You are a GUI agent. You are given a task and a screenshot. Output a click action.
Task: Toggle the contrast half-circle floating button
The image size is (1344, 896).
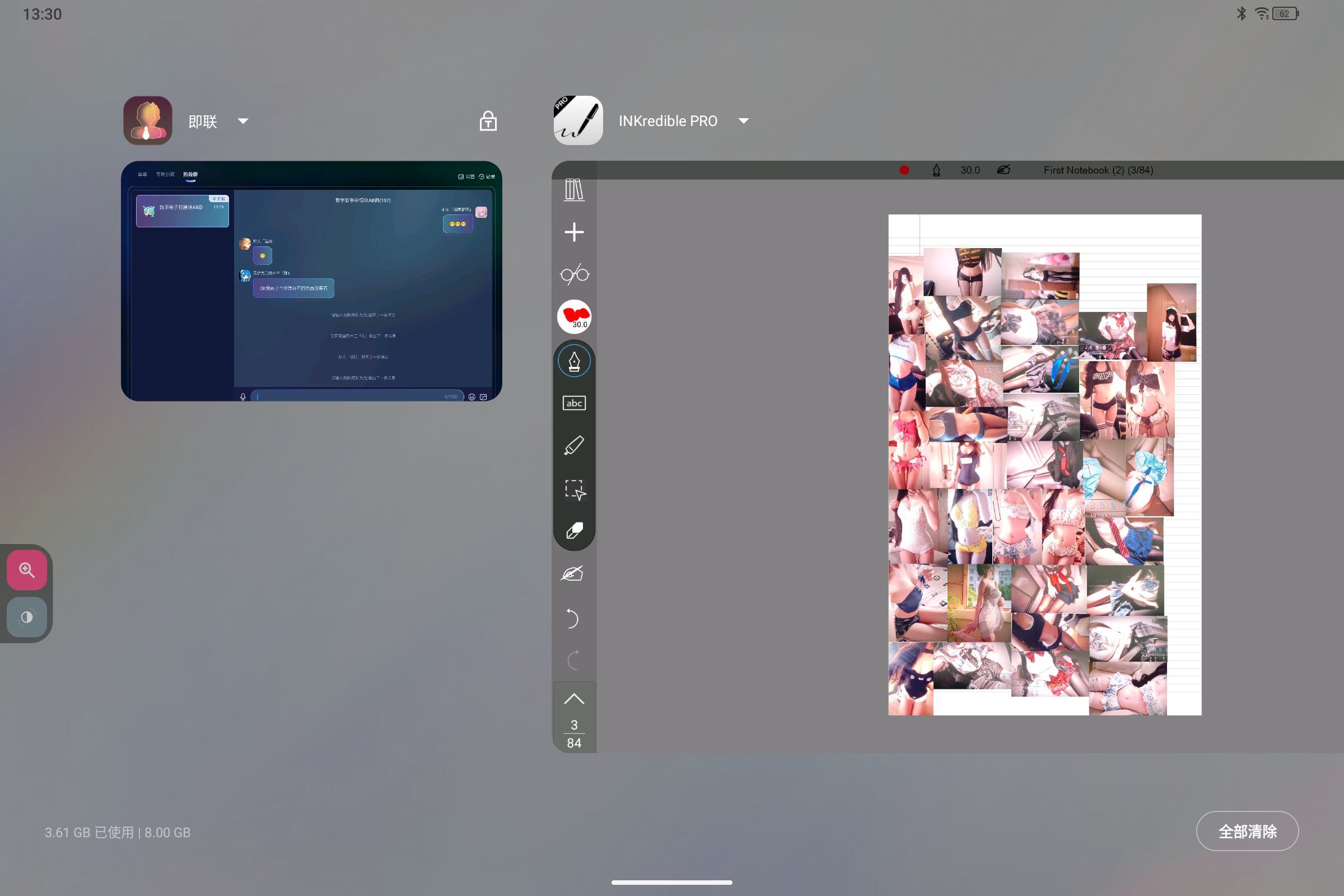(27, 617)
